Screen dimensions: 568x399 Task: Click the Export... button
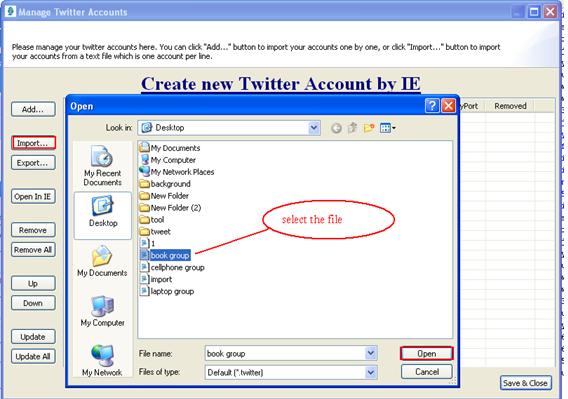click(33, 163)
